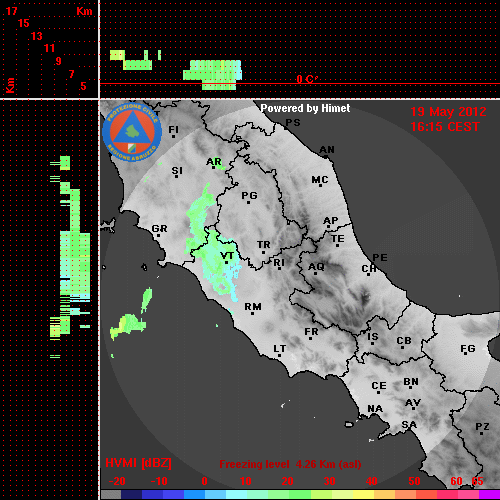Click the CE city label on map

(379, 386)
